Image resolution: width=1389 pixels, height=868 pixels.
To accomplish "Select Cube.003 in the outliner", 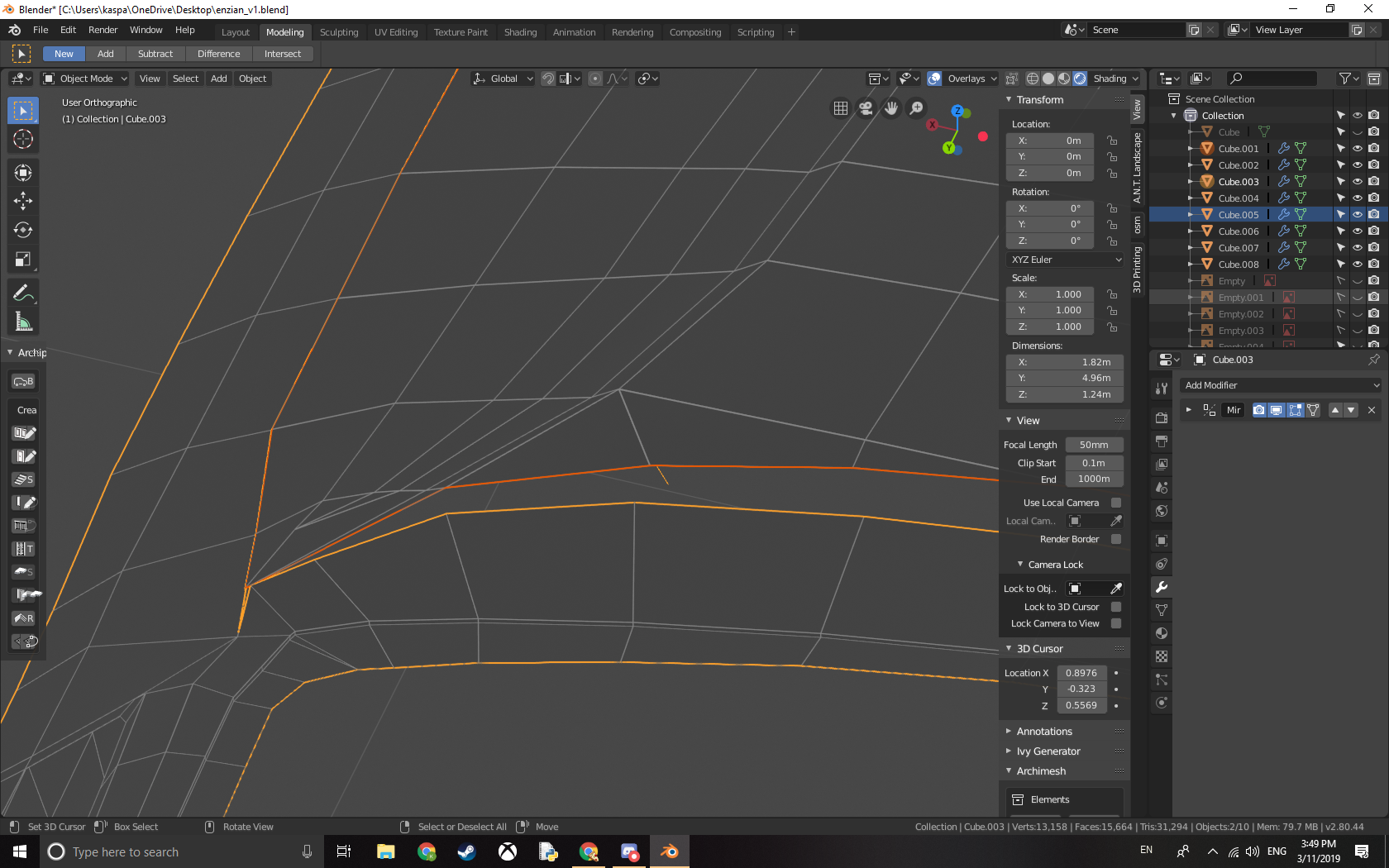I will (x=1239, y=182).
